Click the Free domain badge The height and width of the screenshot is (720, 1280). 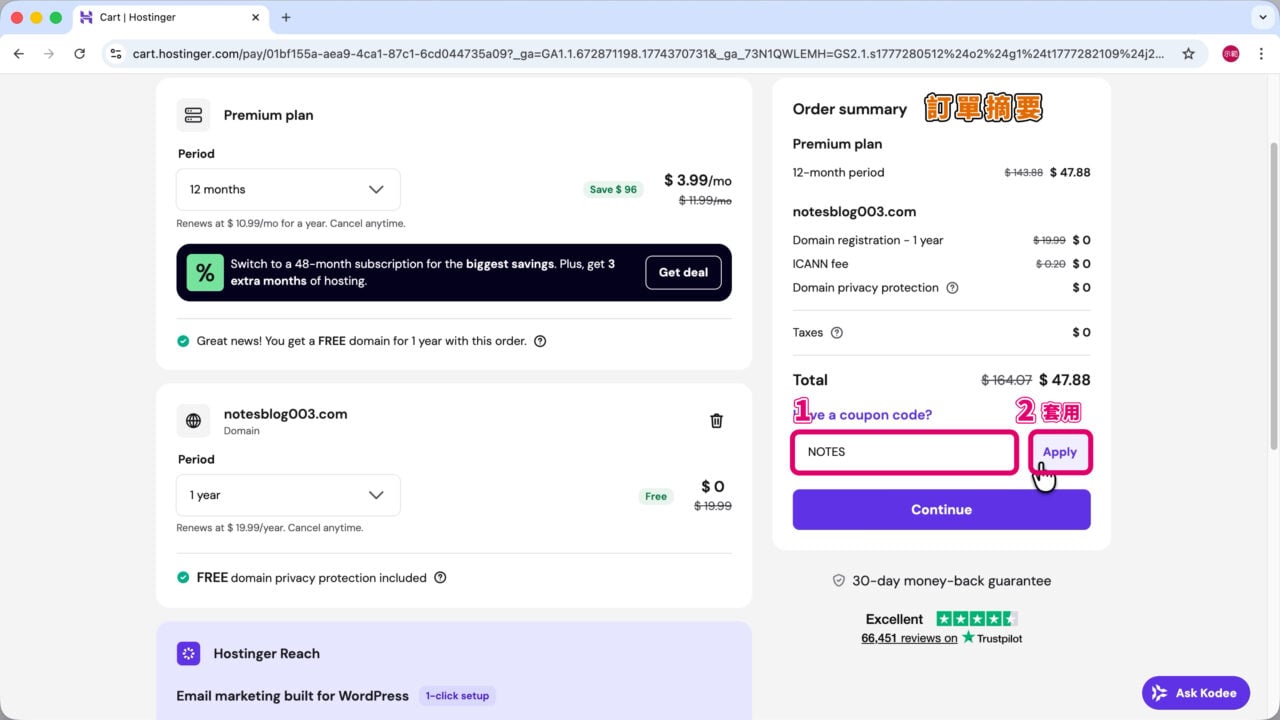pos(656,496)
